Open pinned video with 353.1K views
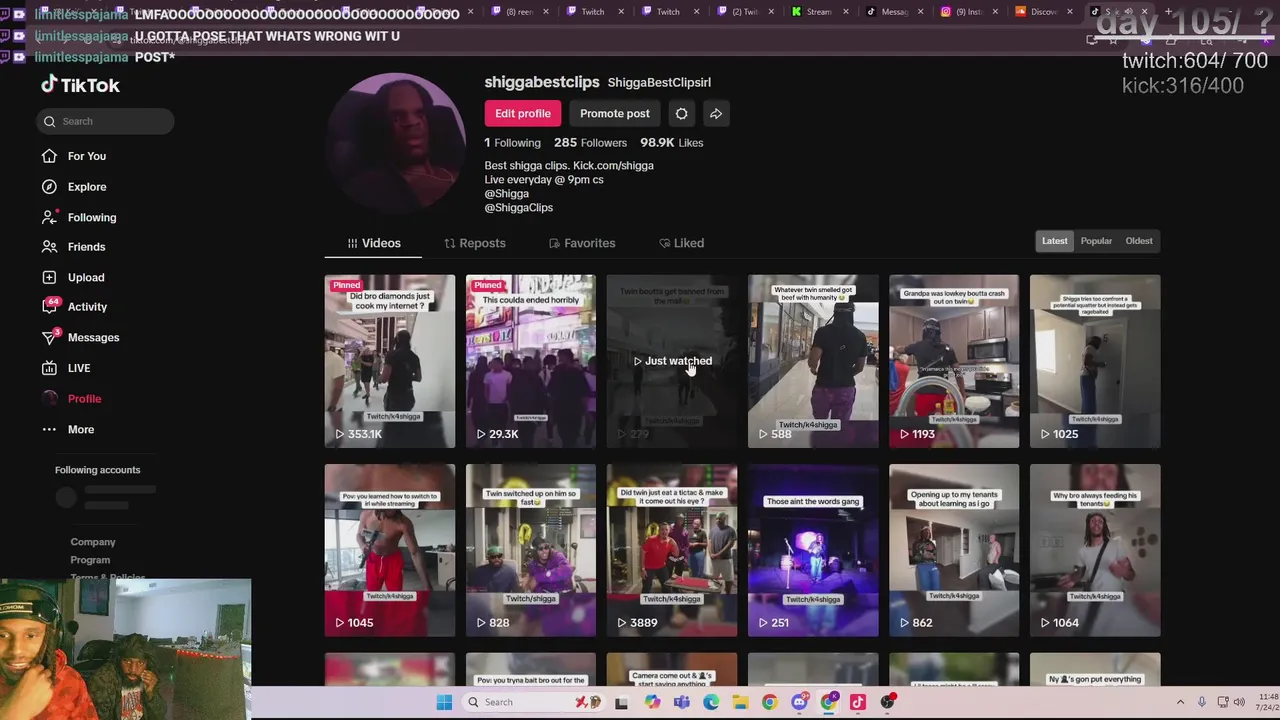Screen dimensions: 1280x720 coord(389,360)
